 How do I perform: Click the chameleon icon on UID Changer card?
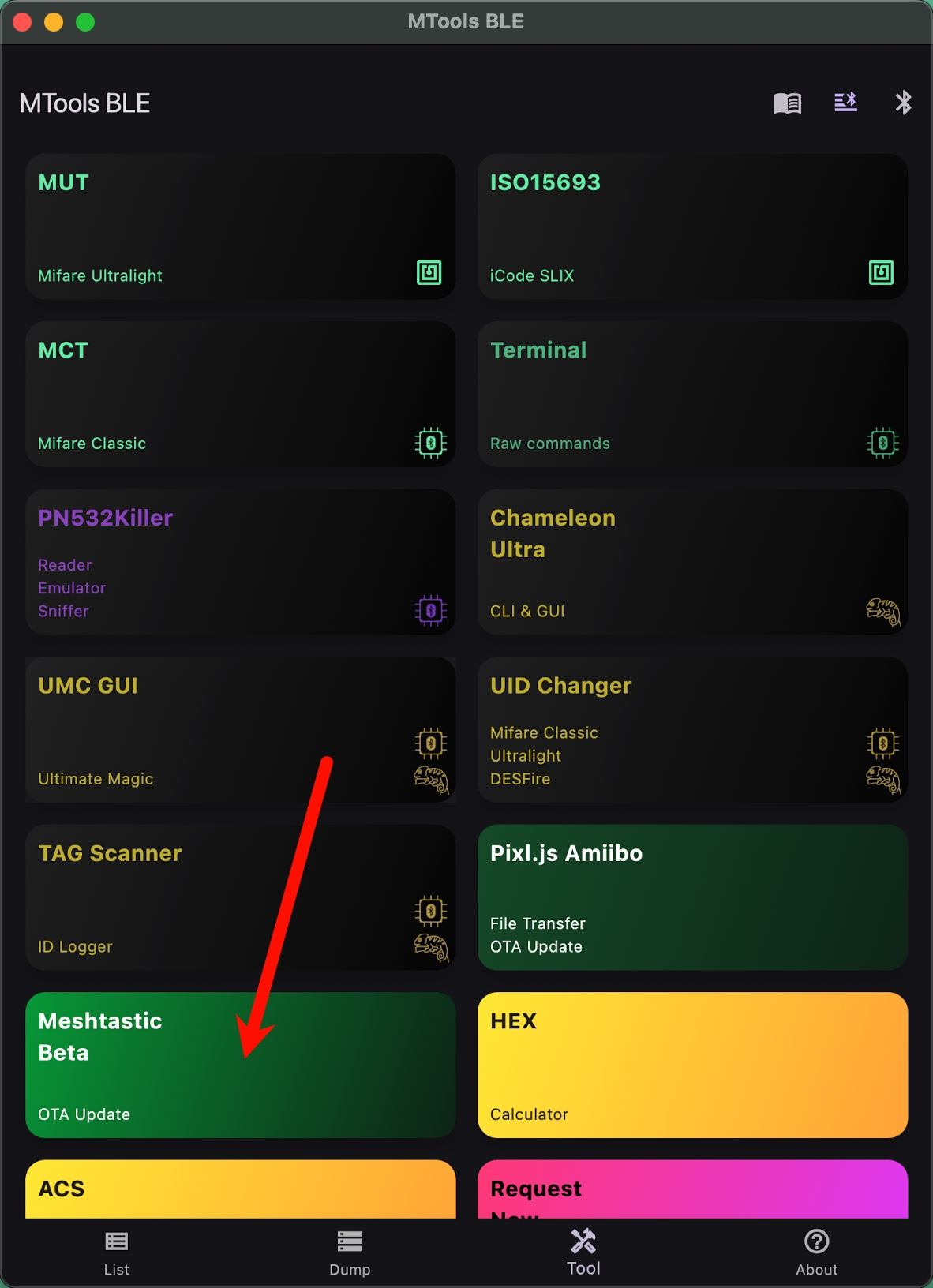pyautogui.click(x=883, y=777)
